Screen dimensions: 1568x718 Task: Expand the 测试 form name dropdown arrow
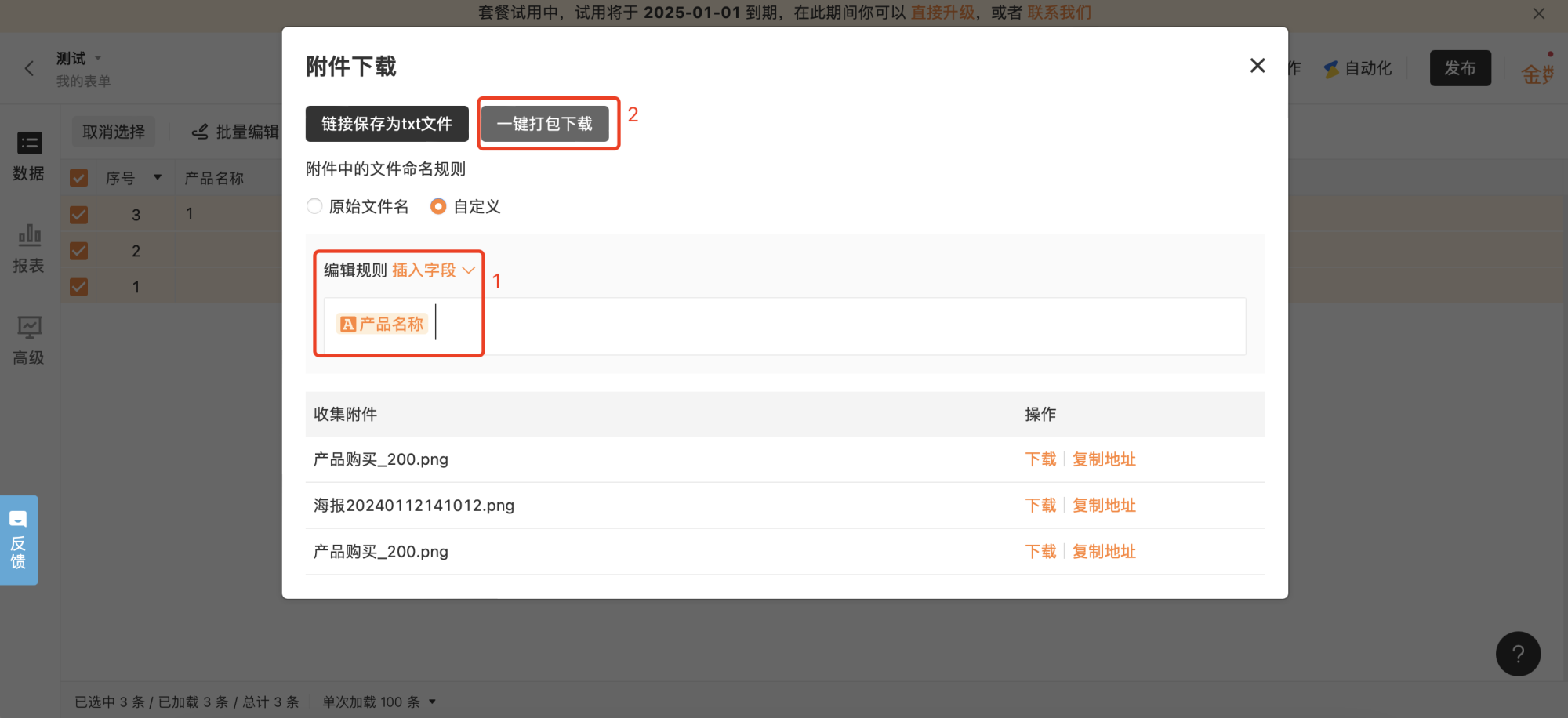(x=98, y=58)
